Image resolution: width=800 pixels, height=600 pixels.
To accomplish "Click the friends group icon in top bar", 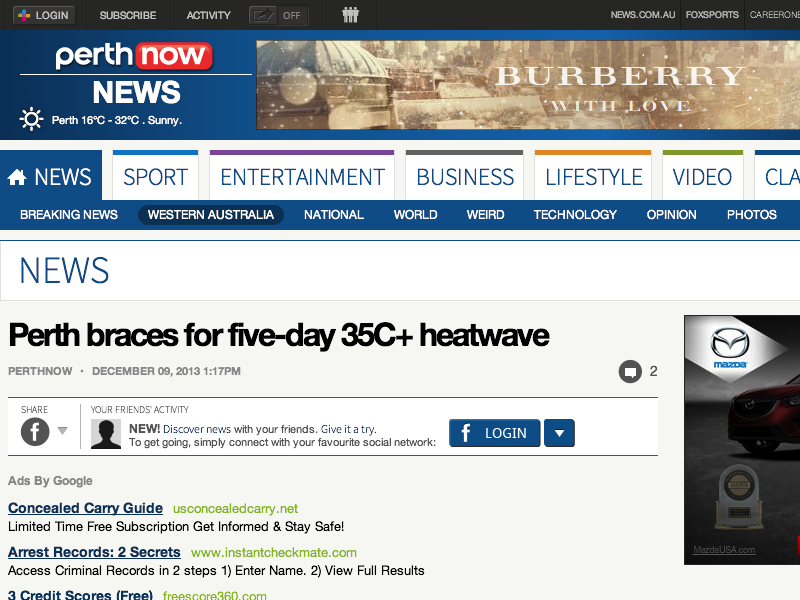I will tap(350, 15).
